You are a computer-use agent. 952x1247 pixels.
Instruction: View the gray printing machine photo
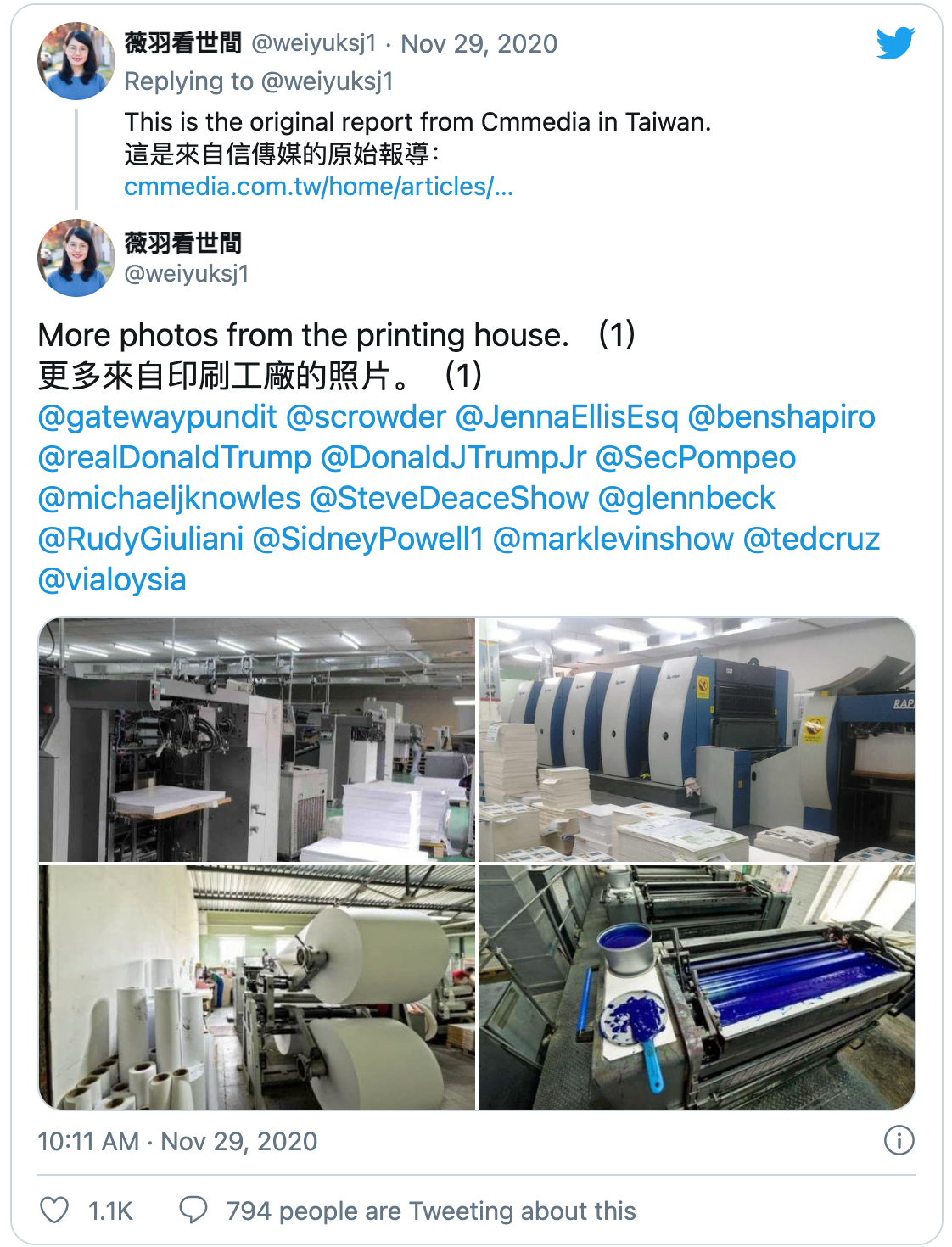point(256,739)
